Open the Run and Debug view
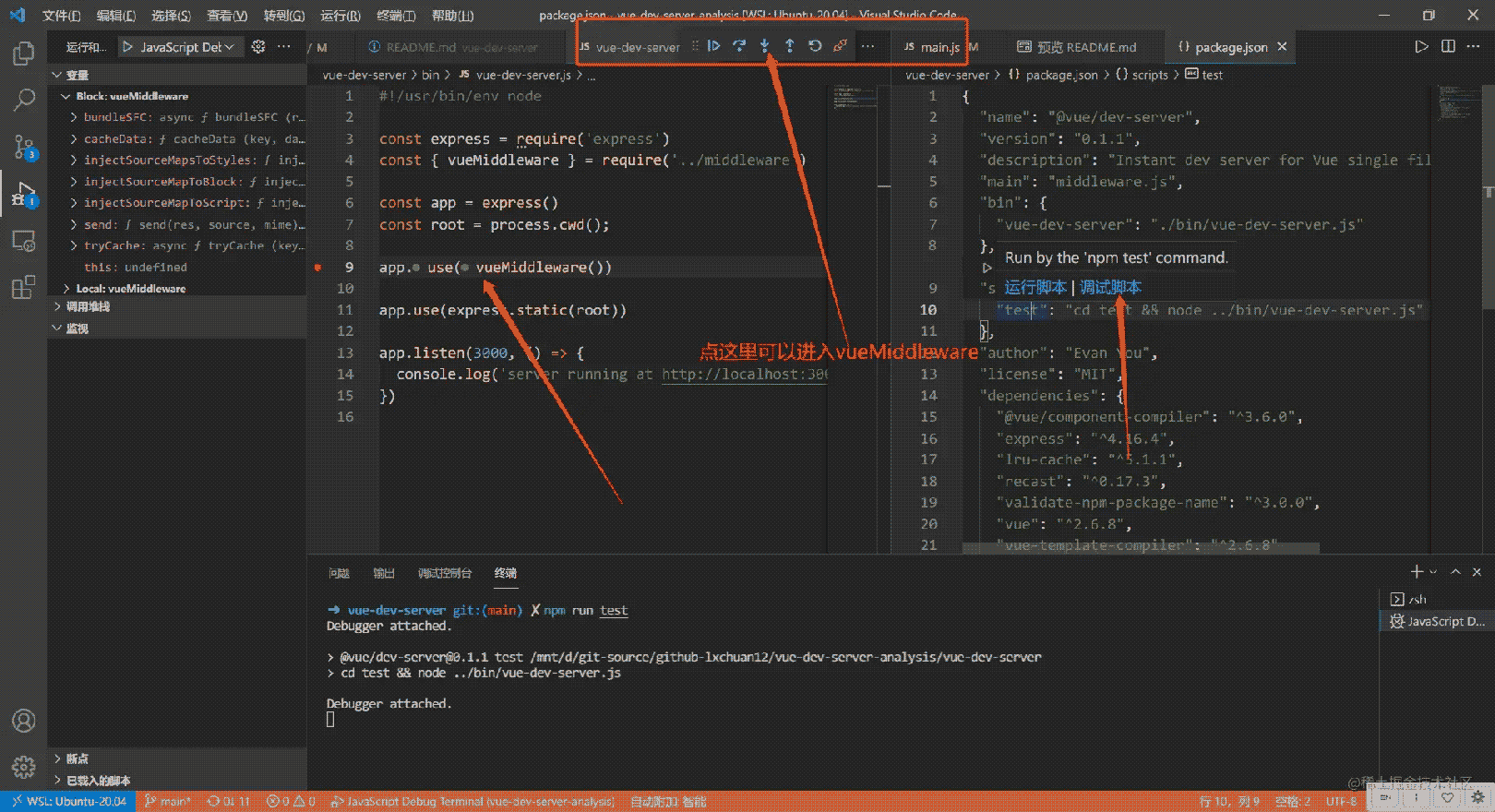The height and width of the screenshot is (812, 1495). coord(24,194)
